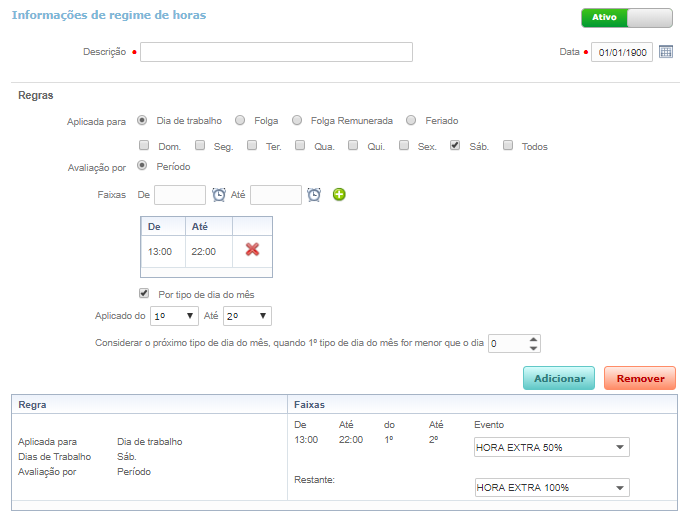
Task: Click the green plus icon to add range
Action: pyautogui.click(x=339, y=195)
